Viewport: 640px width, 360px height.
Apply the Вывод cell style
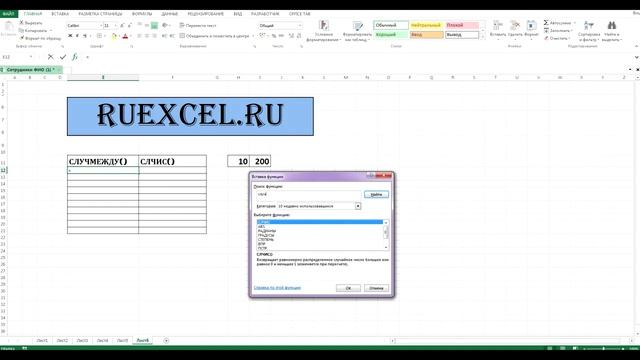[x=462, y=35]
